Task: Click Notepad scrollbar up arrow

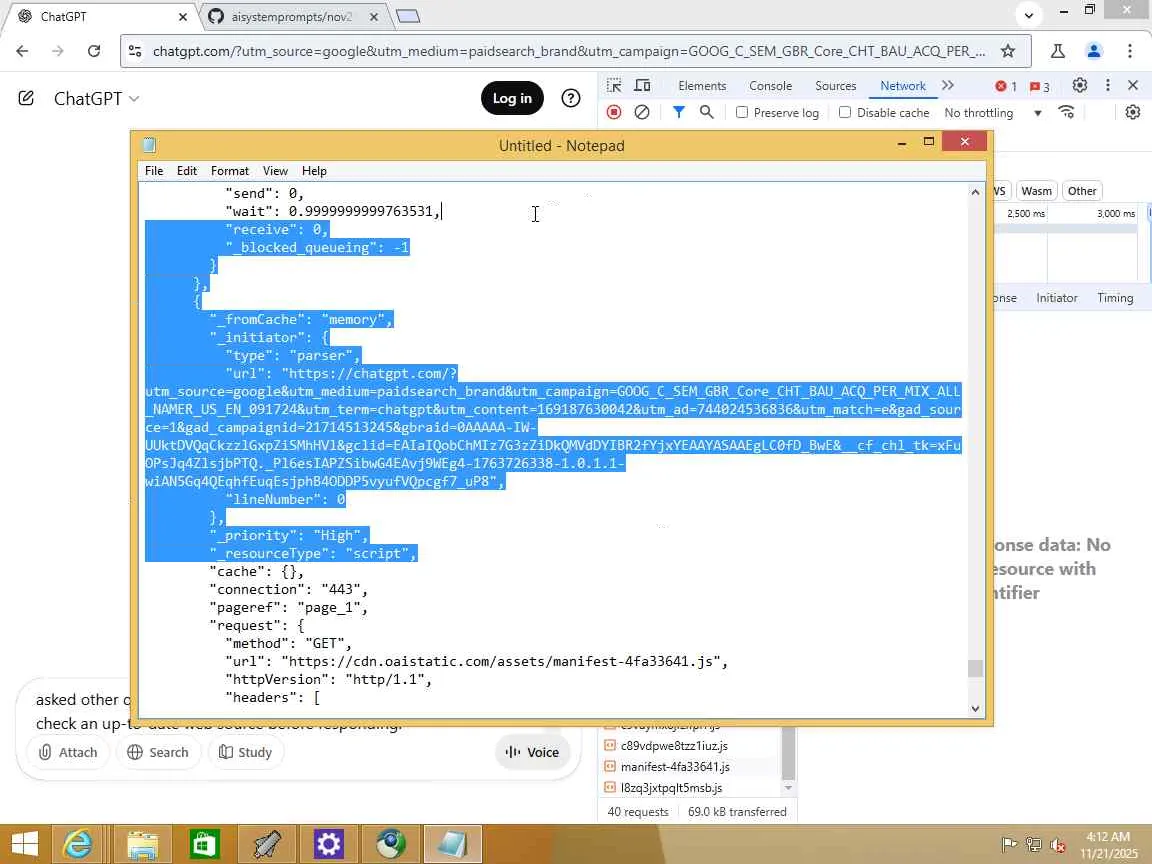Action: tap(975, 192)
